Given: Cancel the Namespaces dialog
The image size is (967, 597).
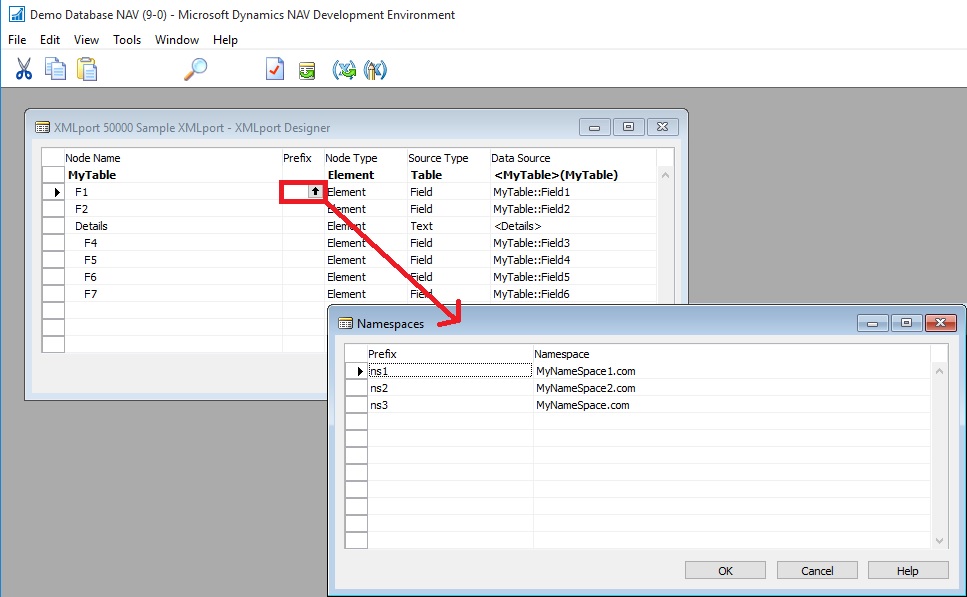Looking at the screenshot, I should [x=816, y=570].
